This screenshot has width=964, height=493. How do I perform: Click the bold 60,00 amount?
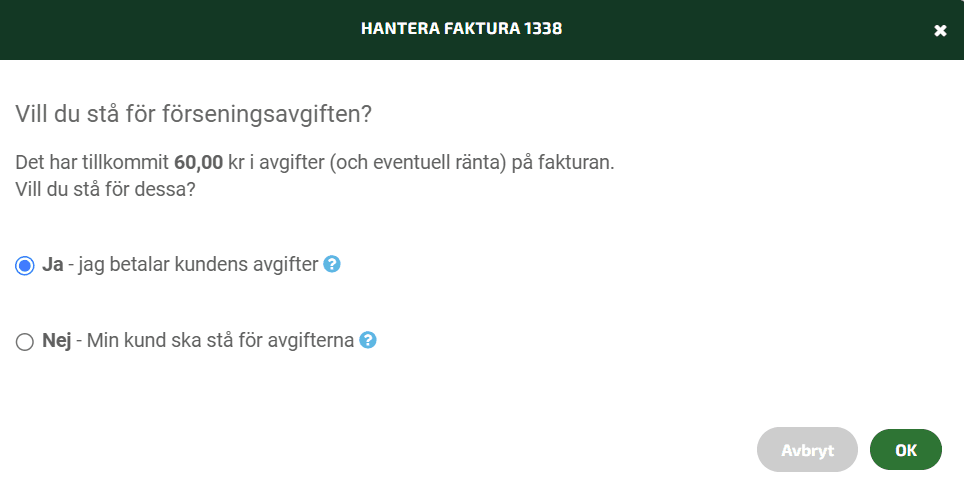click(x=199, y=164)
